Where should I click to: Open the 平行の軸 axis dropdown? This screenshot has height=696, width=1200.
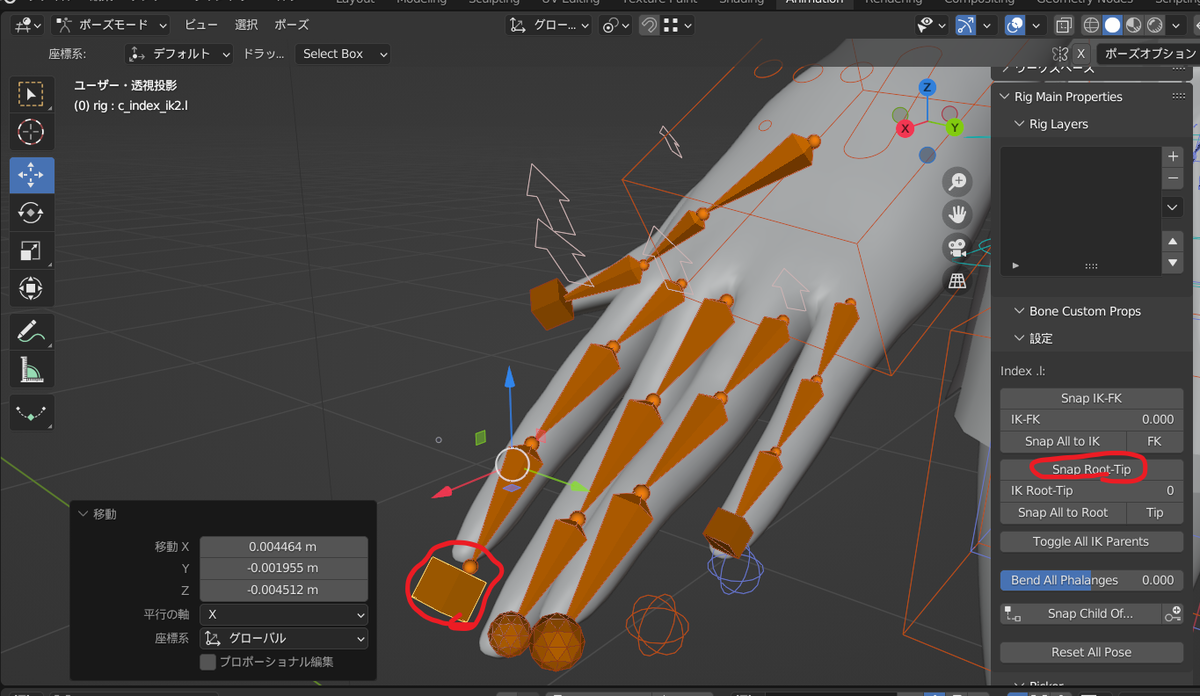[x=283, y=614]
